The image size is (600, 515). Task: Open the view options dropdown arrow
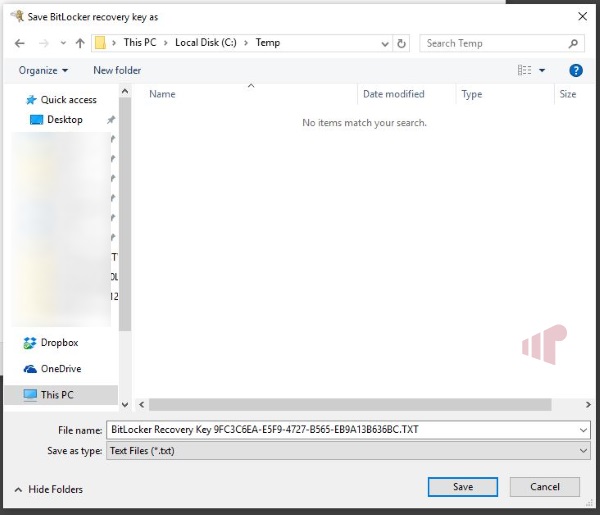coord(542,70)
